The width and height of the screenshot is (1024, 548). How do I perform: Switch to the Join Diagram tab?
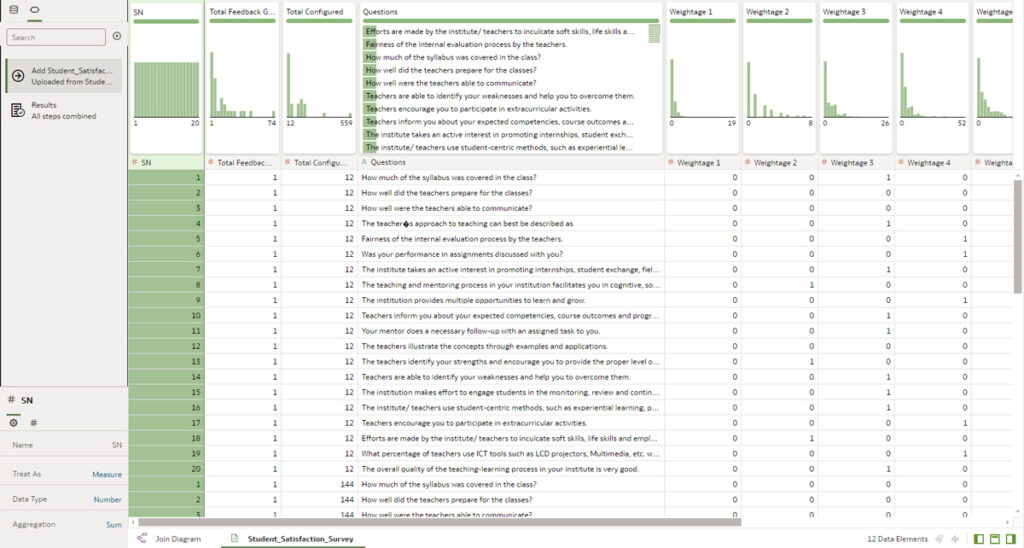click(177, 539)
